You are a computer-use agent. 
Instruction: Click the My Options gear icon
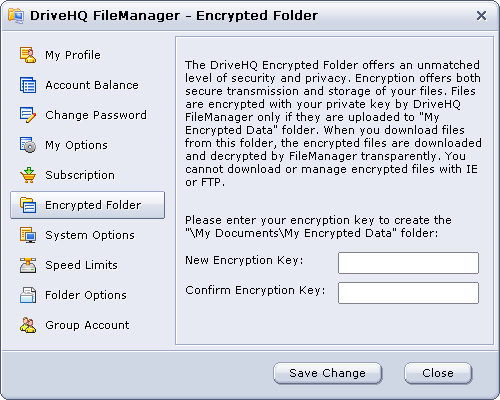pyautogui.click(x=28, y=145)
